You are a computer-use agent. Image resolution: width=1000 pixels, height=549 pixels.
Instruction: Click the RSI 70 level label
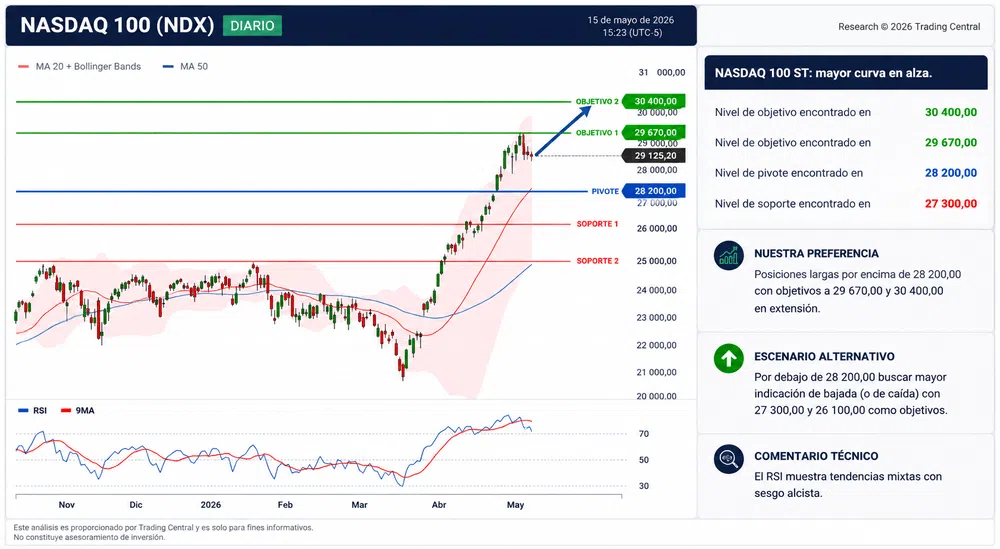[643, 434]
